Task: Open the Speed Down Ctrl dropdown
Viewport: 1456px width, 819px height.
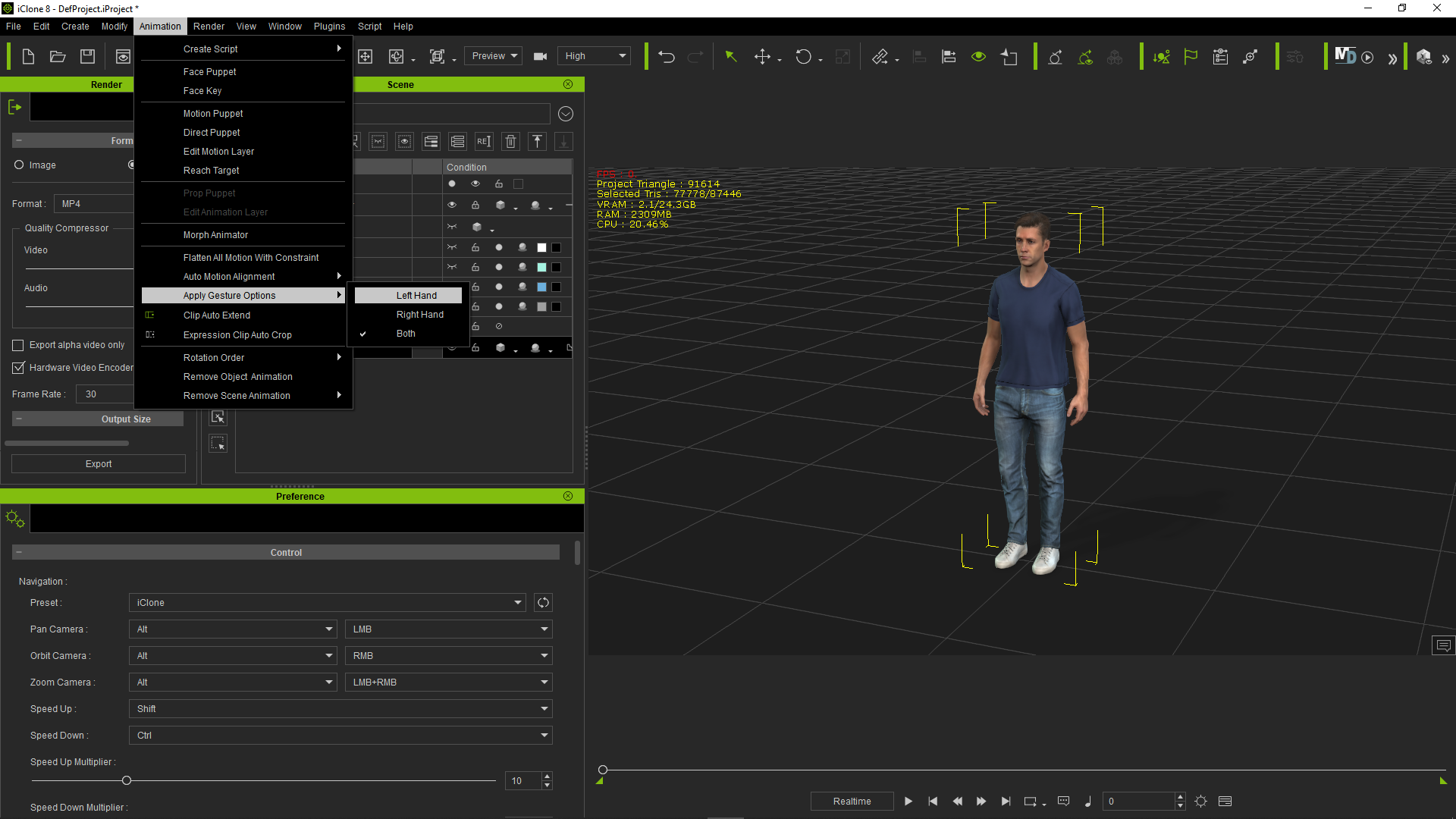Action: coord(340,736)
